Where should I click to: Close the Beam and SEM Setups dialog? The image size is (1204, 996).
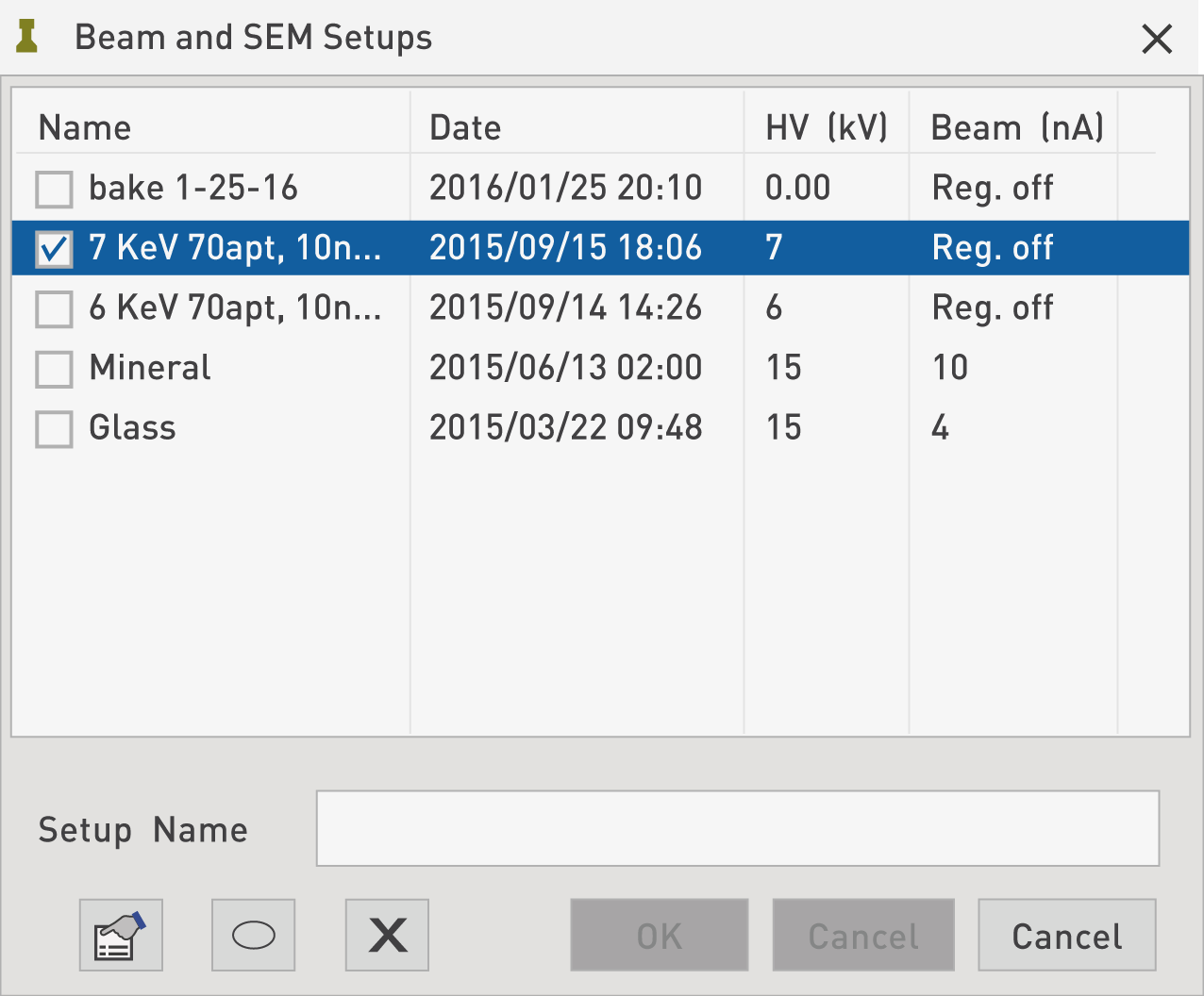click(1156, 40)
